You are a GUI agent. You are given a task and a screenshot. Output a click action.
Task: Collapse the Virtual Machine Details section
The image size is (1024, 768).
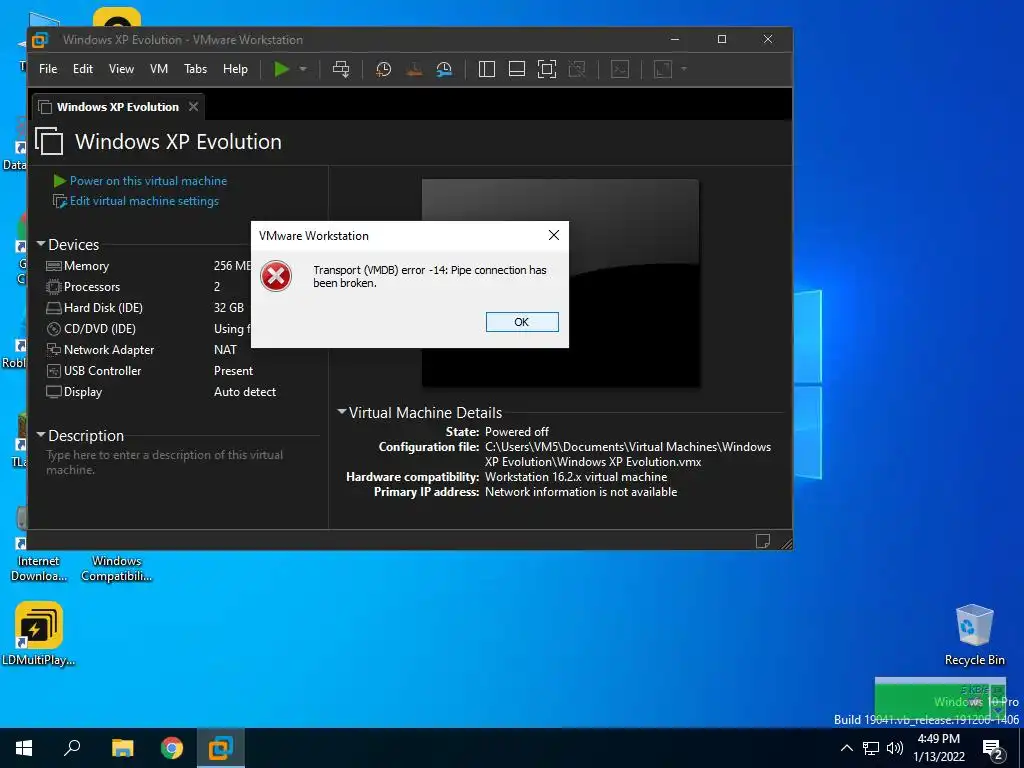pos(342,412)
